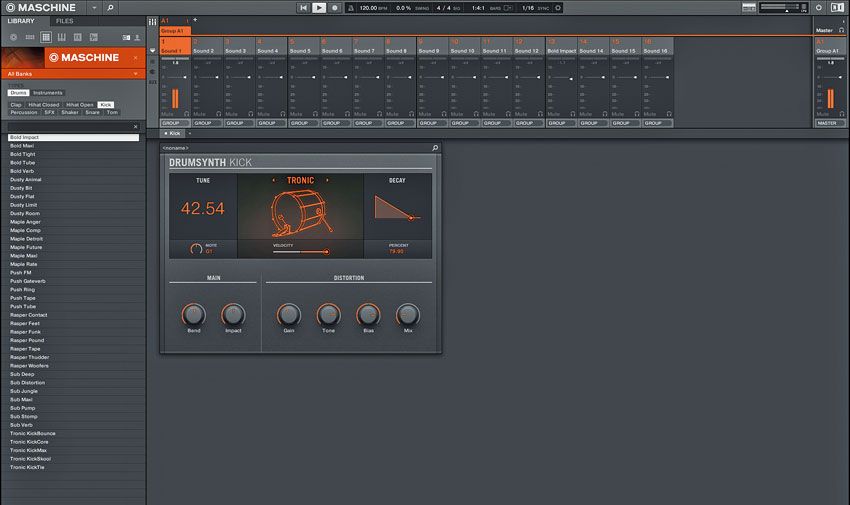Screen dimensions: 850x505
Task: Switch to factory content icon
Action: [126, 37]
